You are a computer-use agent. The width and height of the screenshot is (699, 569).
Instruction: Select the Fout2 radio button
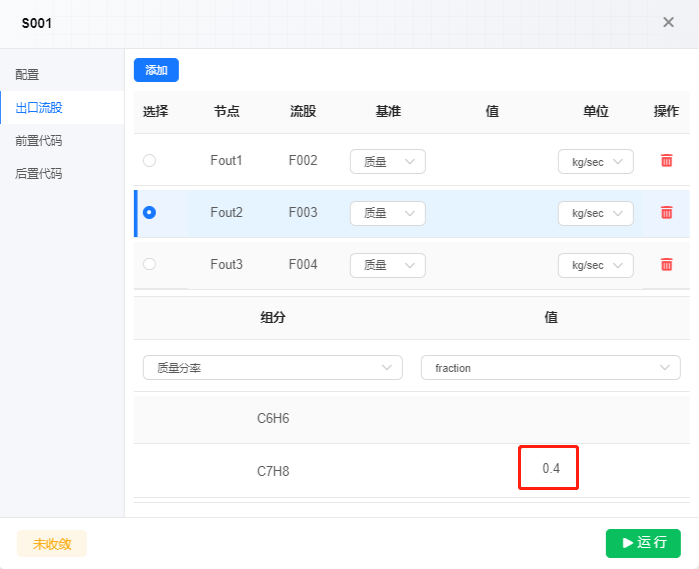tap(149, 213)
